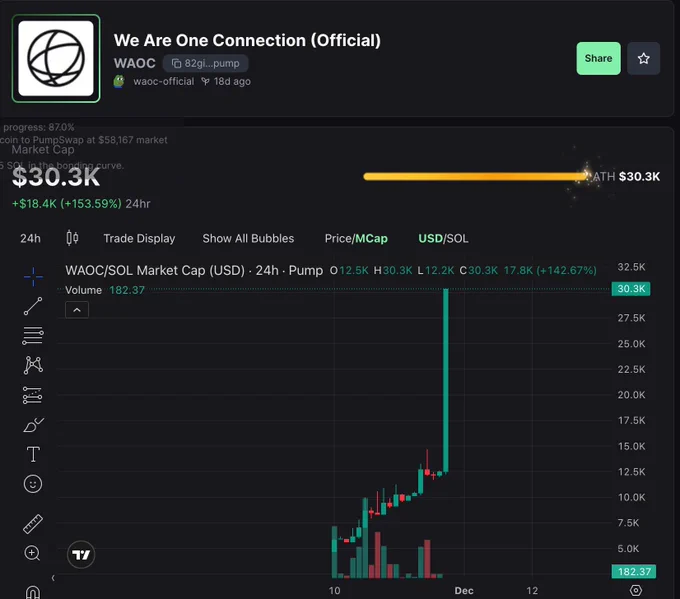Select the text annotation tool
This screenshot has width=680, height=599.
tap(33, 455)
